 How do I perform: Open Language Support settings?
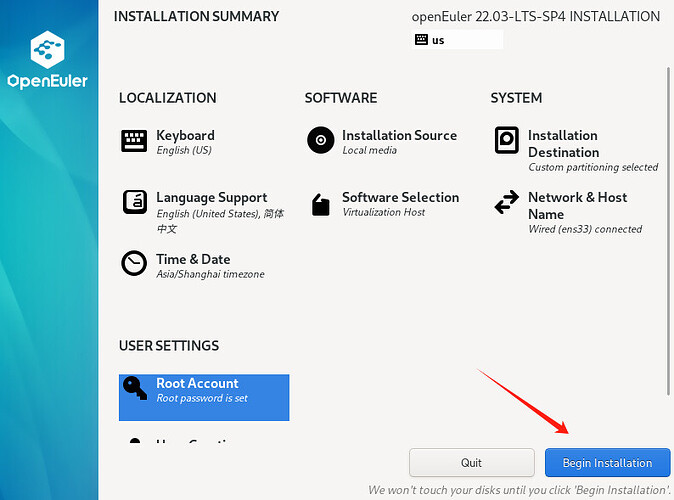pos(203,212)
